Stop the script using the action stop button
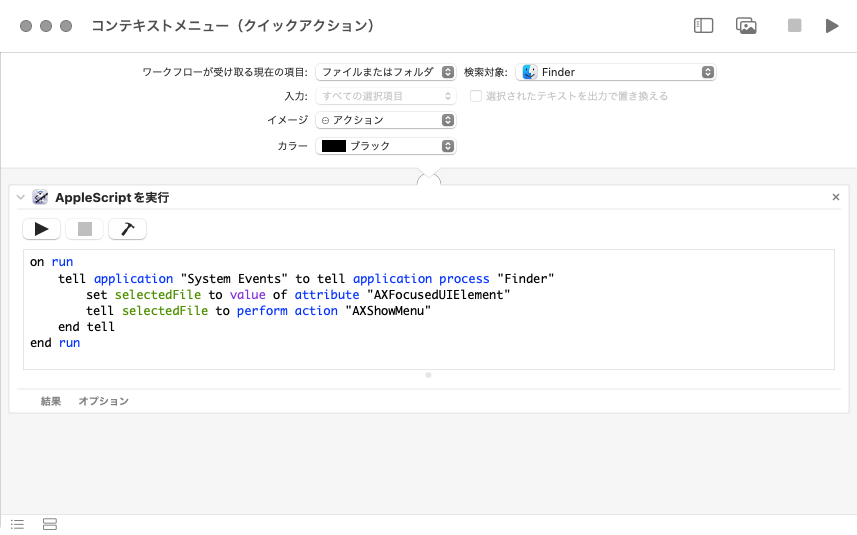The width and height of the screenshot is (857, 535). [84, 229]
